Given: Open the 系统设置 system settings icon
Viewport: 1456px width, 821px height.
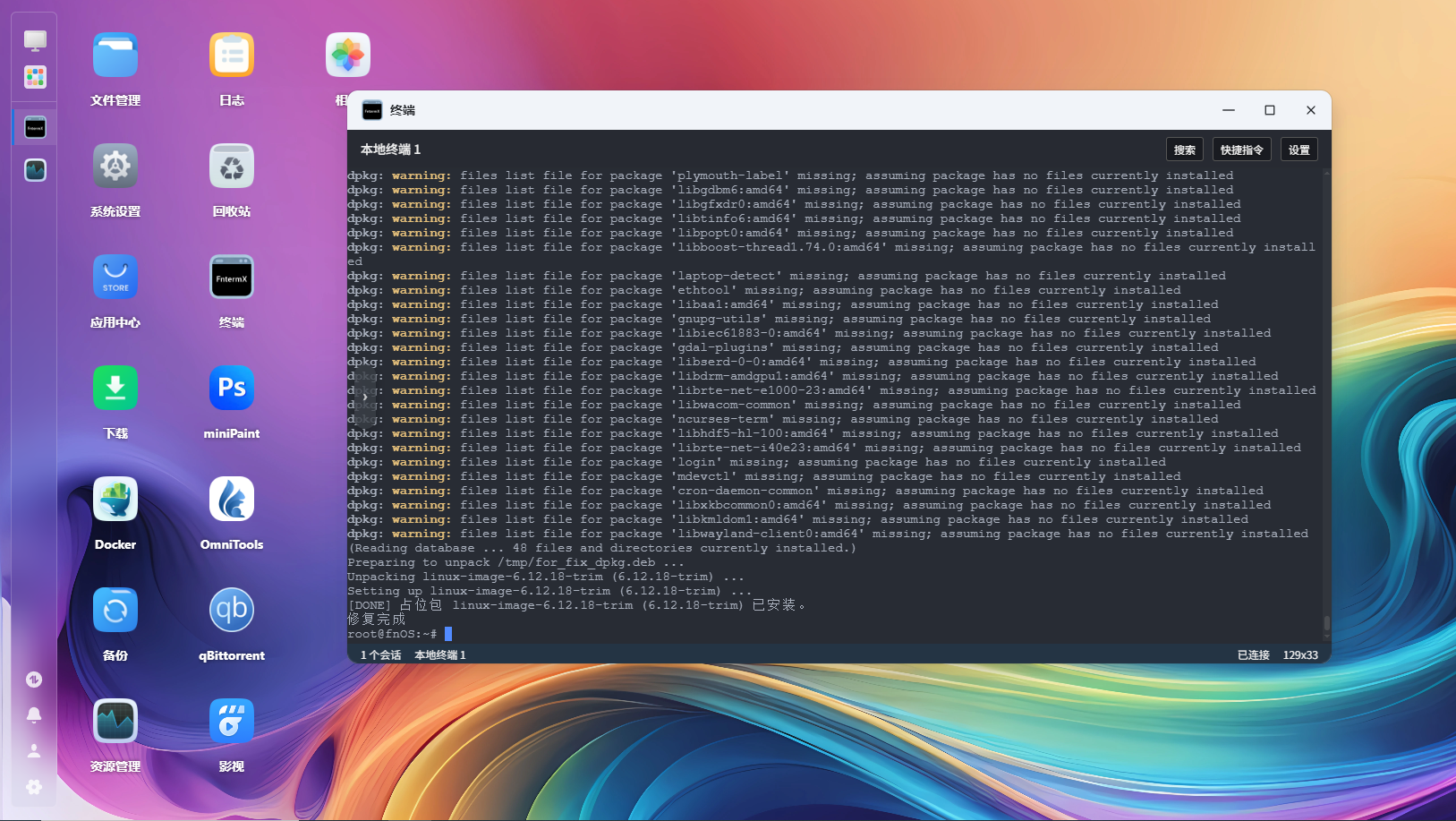Looking at the screenshot, I should pyautogui.click(x=115, y=167).
